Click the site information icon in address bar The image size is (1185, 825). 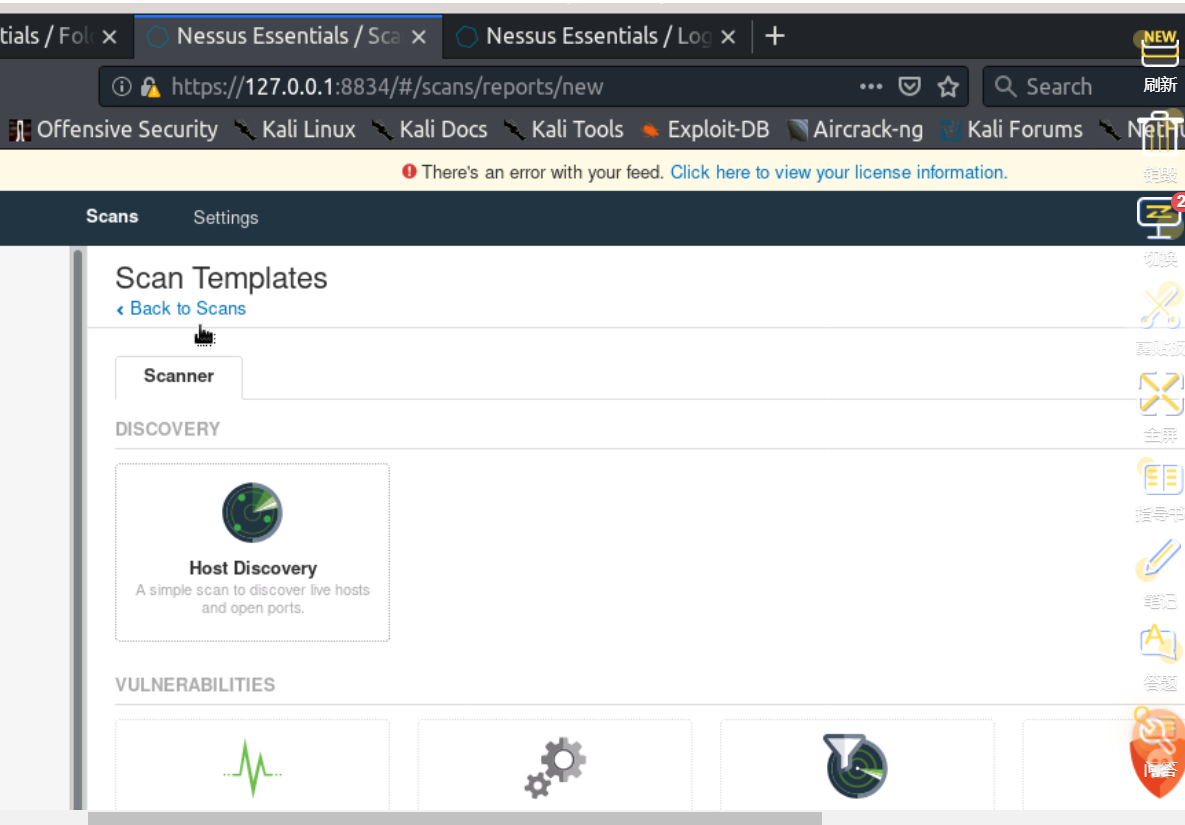click(x=121, y=87)
